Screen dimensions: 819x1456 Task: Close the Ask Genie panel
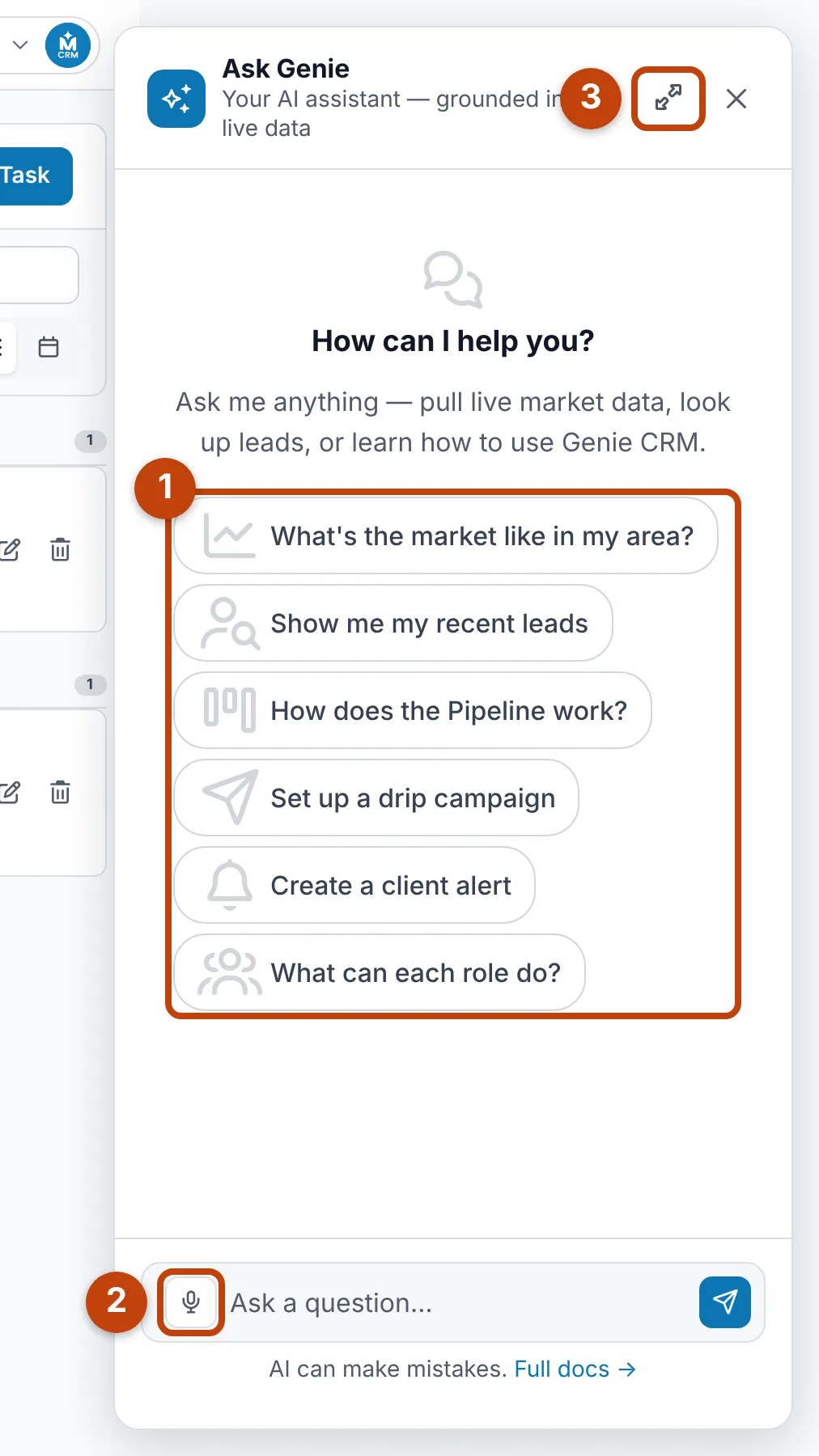736,99
